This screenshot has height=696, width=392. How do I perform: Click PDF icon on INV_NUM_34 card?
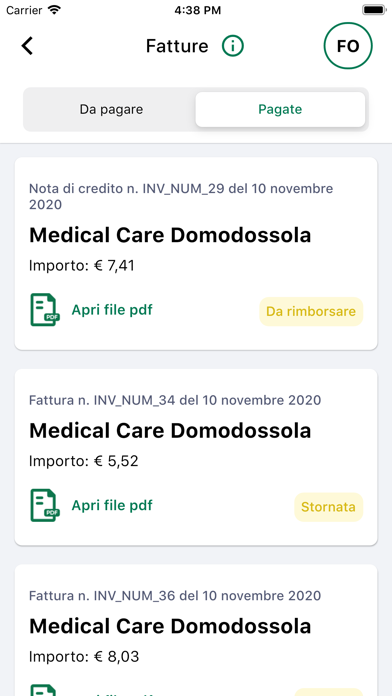point(45,505)
